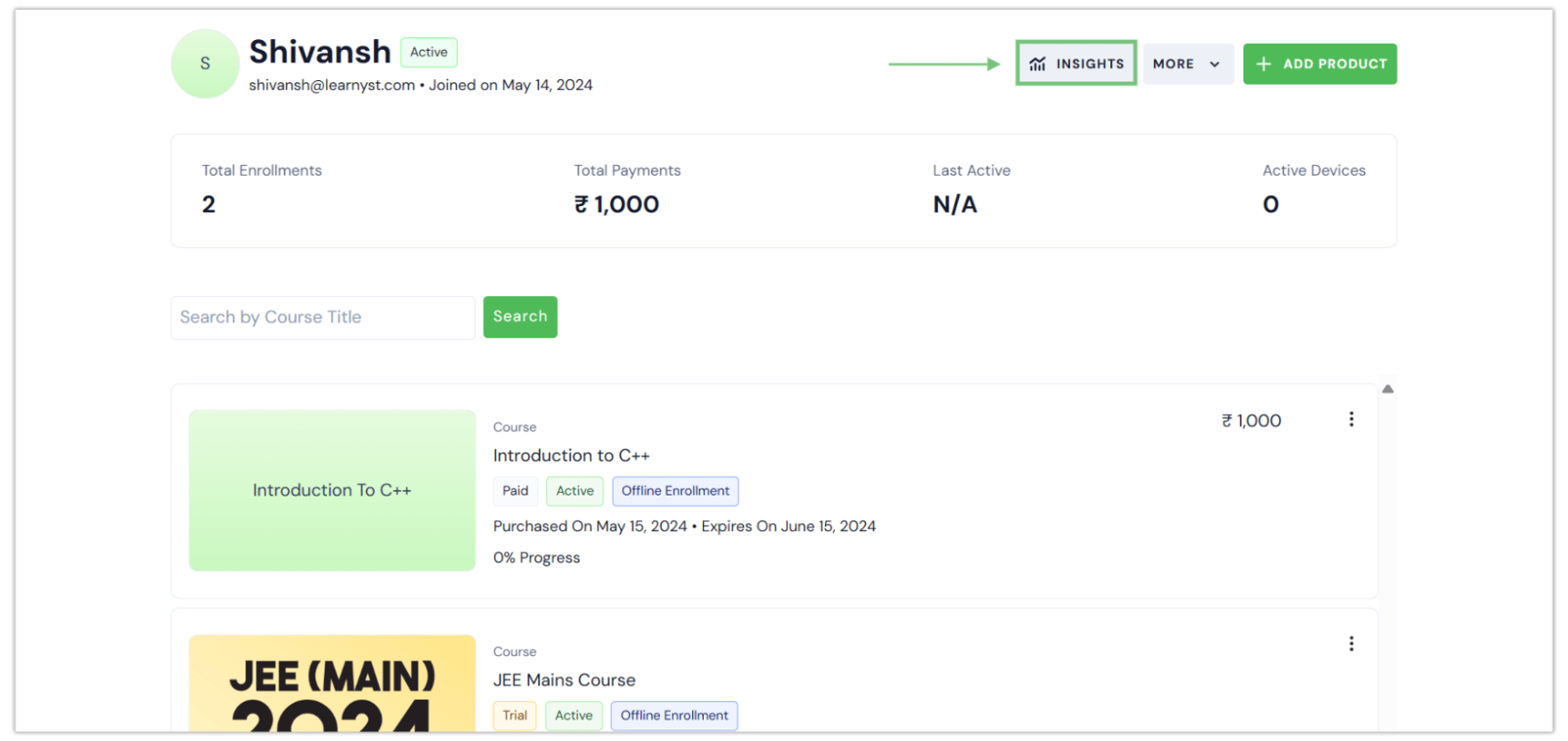Open the Introduction To C++ thumbnail
Screen dimensions: 1568x741
332,490
